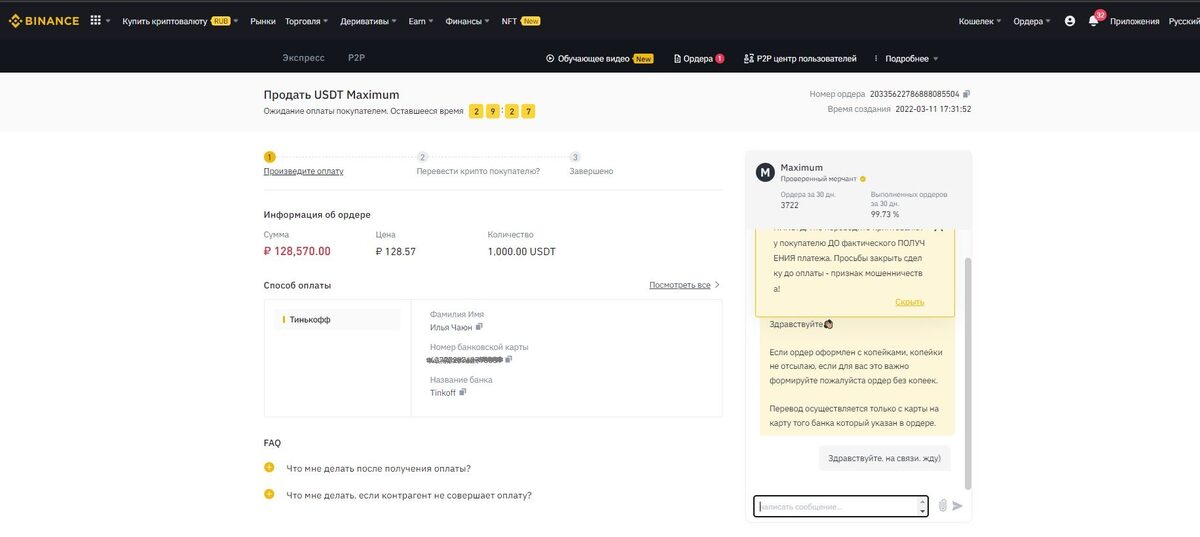Viewport: 1200px width, 537px height.
Task: Copy the bank name Tinkoff
Action: pos(463,392)
